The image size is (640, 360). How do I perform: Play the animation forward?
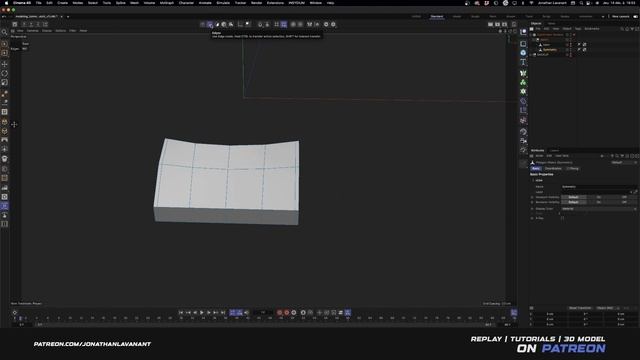coord(202,313)
